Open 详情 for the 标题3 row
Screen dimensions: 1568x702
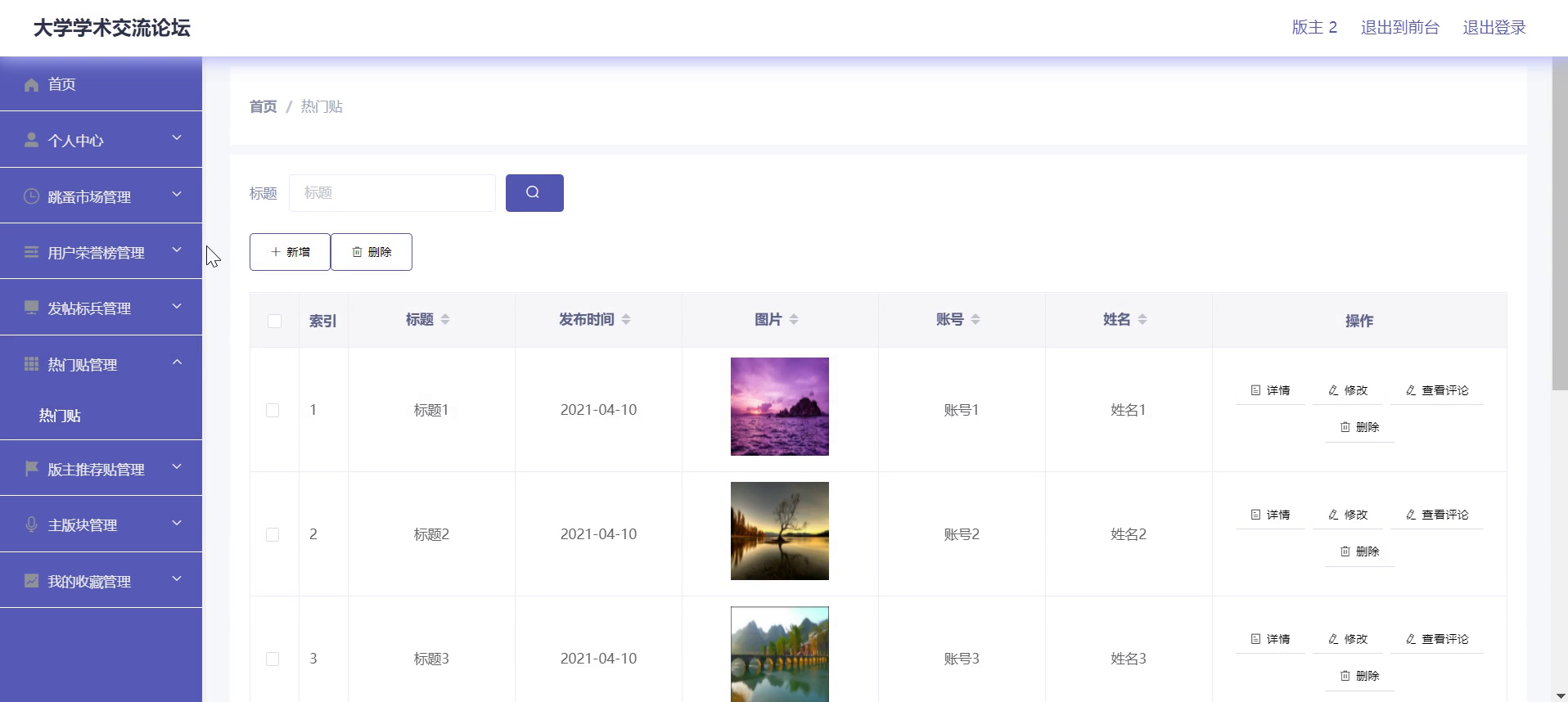[1270, 639]
